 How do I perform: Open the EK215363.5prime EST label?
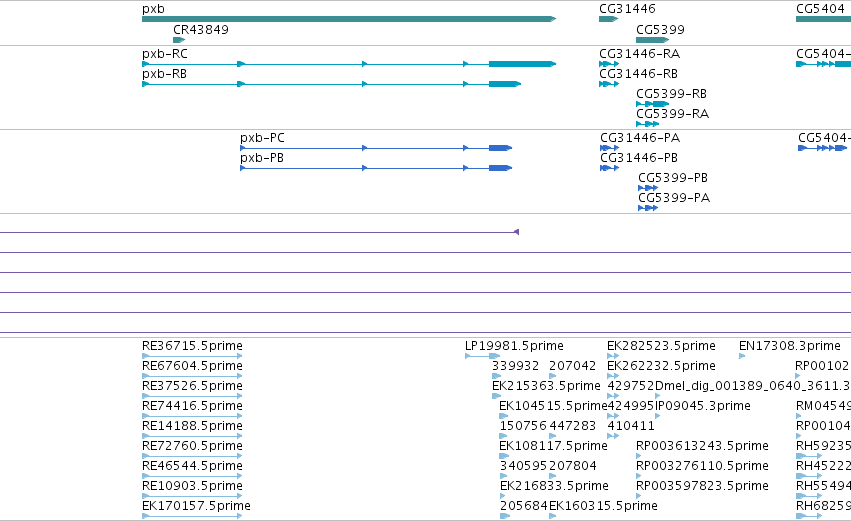coord(547,386)
